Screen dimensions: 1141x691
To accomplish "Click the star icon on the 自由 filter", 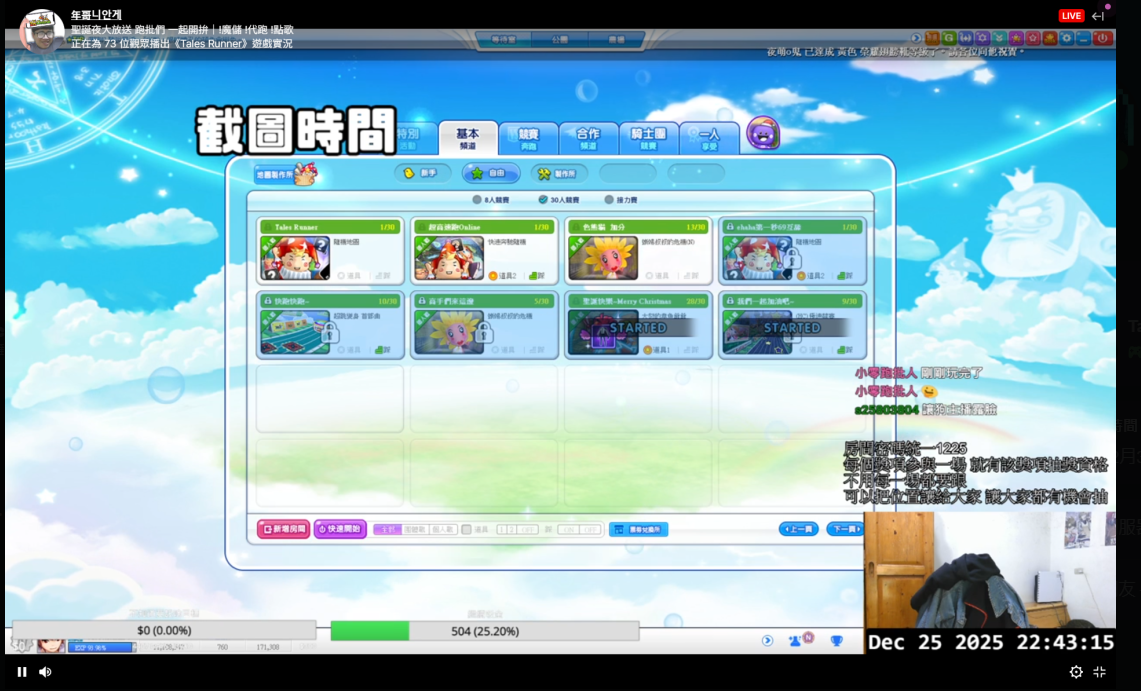I will coord(477,172).
